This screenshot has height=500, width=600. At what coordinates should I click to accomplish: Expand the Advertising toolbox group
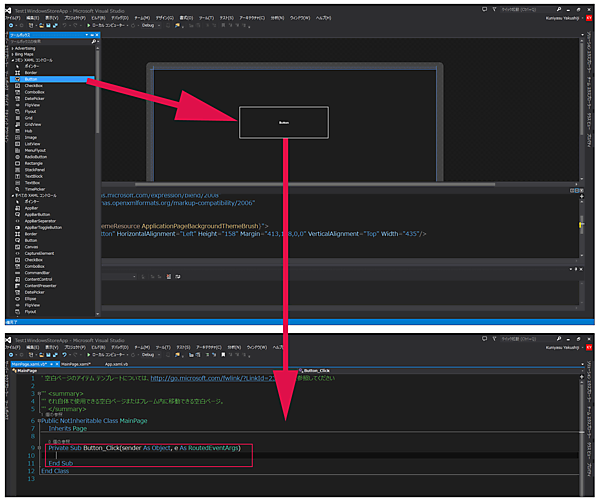click(25, 48)
